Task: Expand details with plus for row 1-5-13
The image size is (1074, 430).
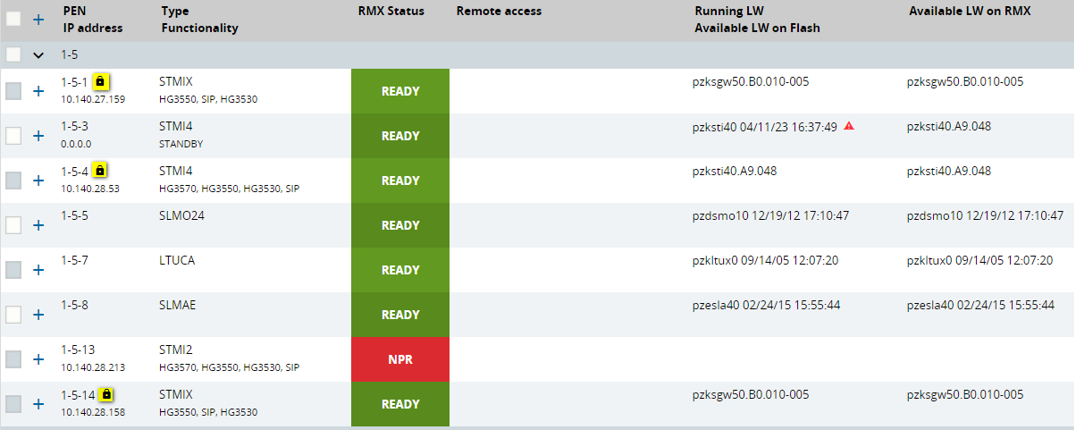Action: [38, 359]
